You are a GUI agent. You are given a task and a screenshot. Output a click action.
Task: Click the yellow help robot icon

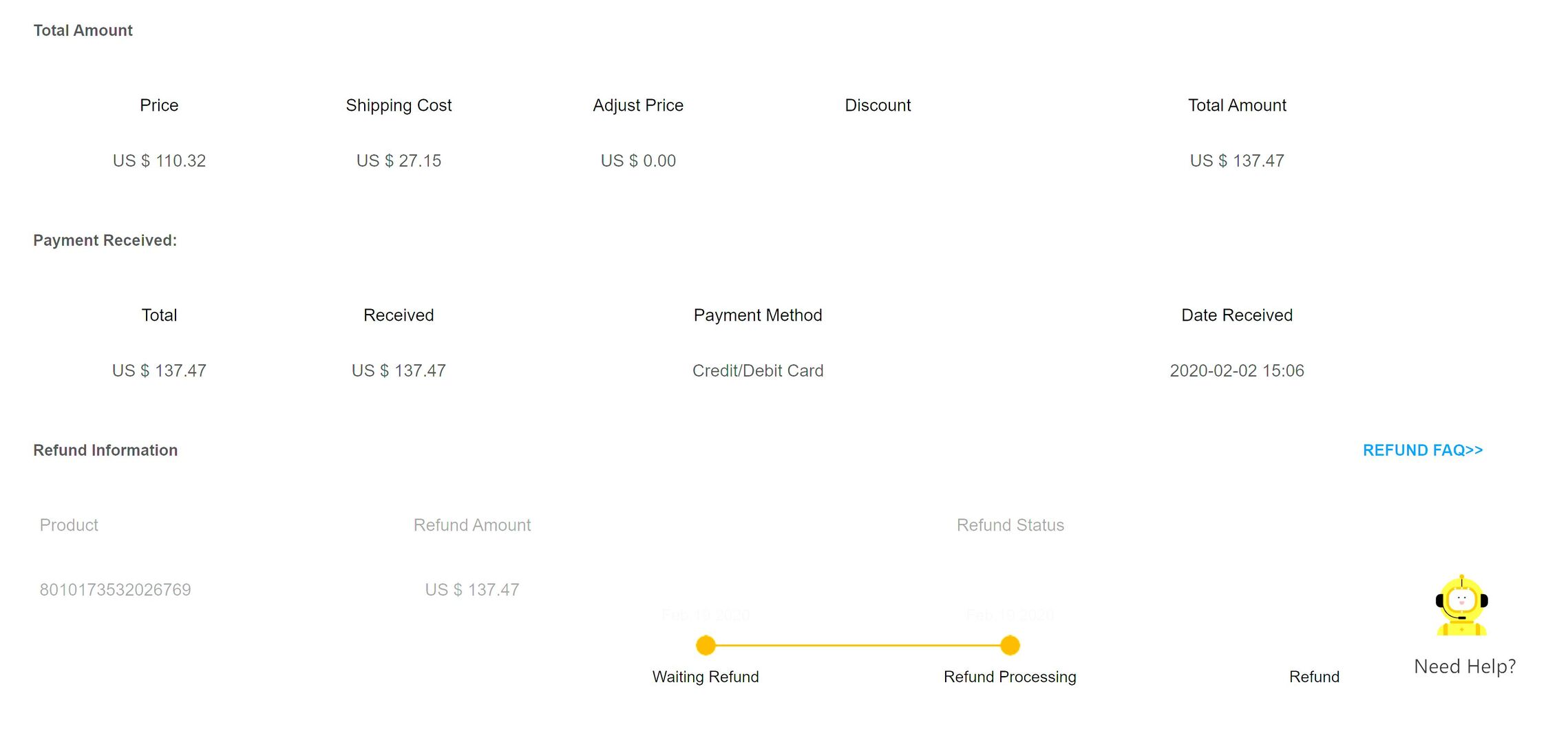click(1461, 606)
